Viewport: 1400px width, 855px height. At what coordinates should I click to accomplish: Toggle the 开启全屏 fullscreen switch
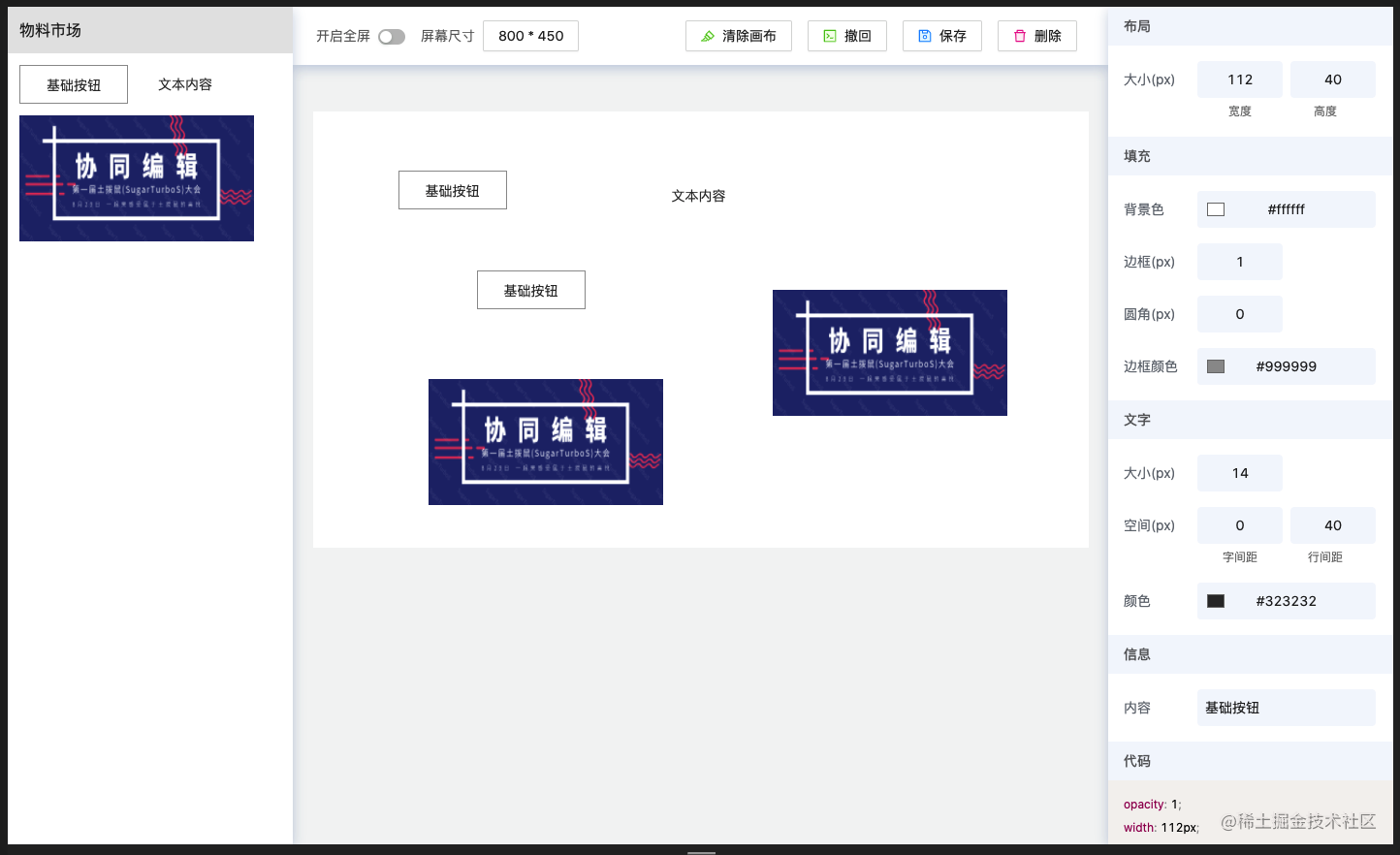(x=392, y=37)
